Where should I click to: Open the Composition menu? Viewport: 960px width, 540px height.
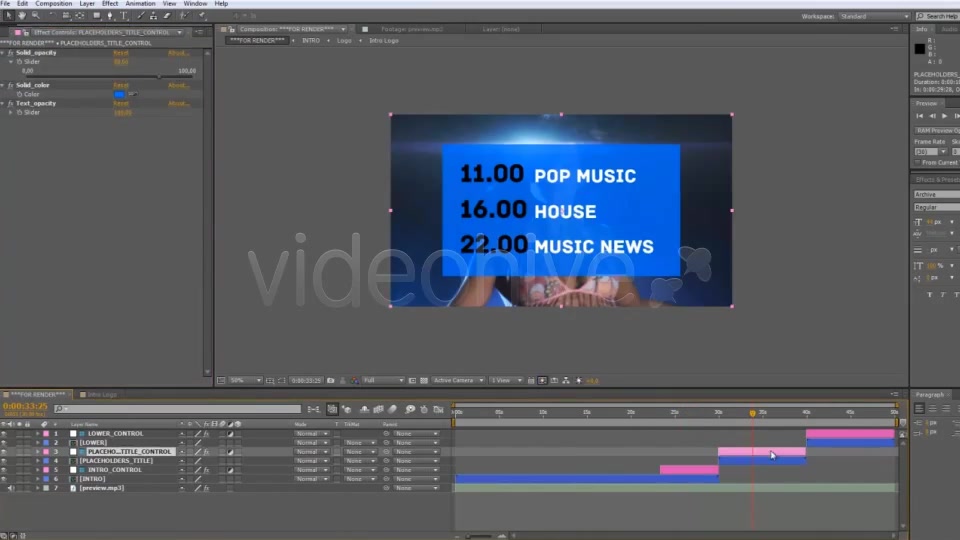[x=53, y=4]
